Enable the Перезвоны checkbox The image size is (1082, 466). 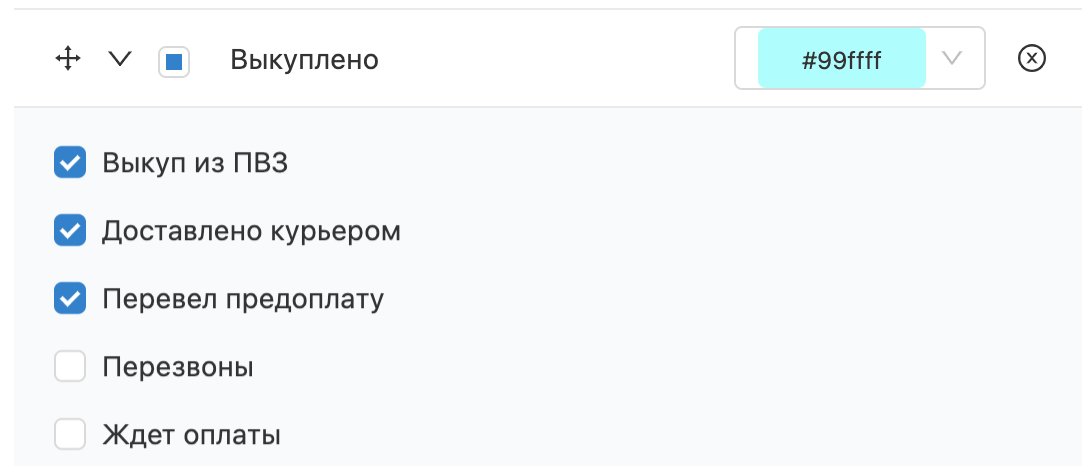70,366
